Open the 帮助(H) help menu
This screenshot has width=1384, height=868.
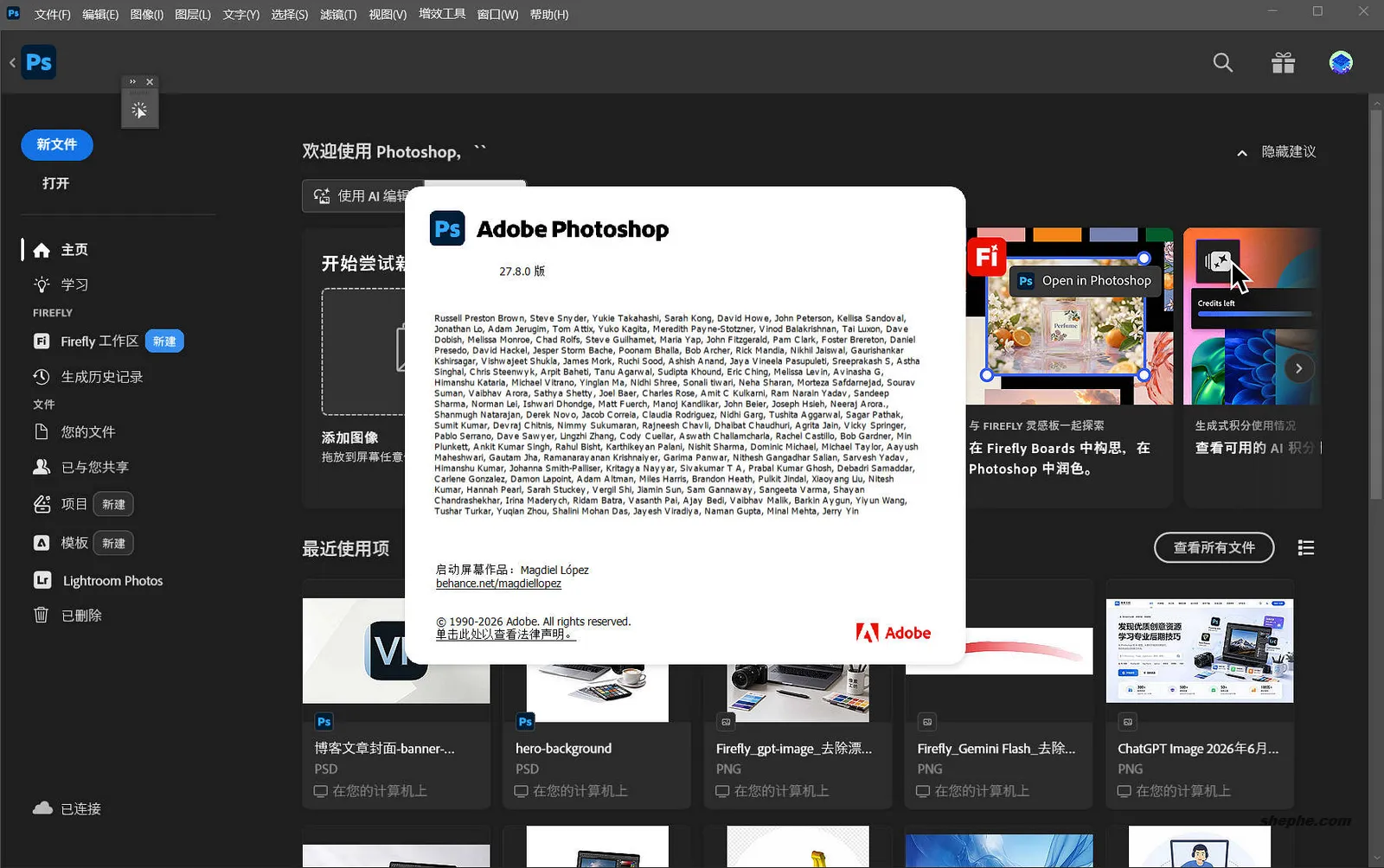tap(549, 15)
